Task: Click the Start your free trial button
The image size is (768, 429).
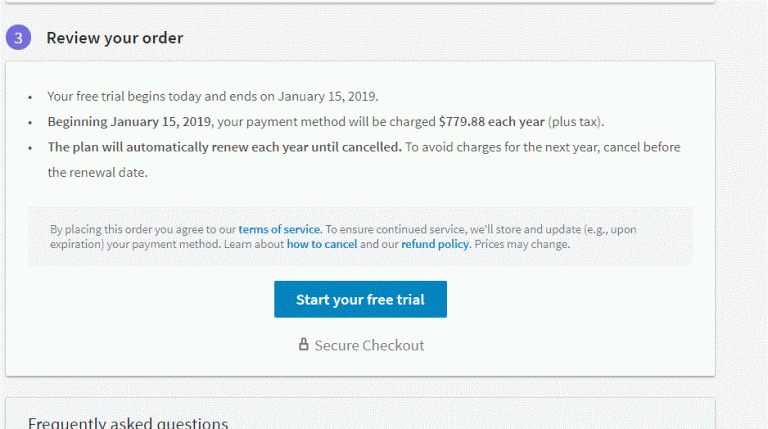Action: (x=360, y=299)
